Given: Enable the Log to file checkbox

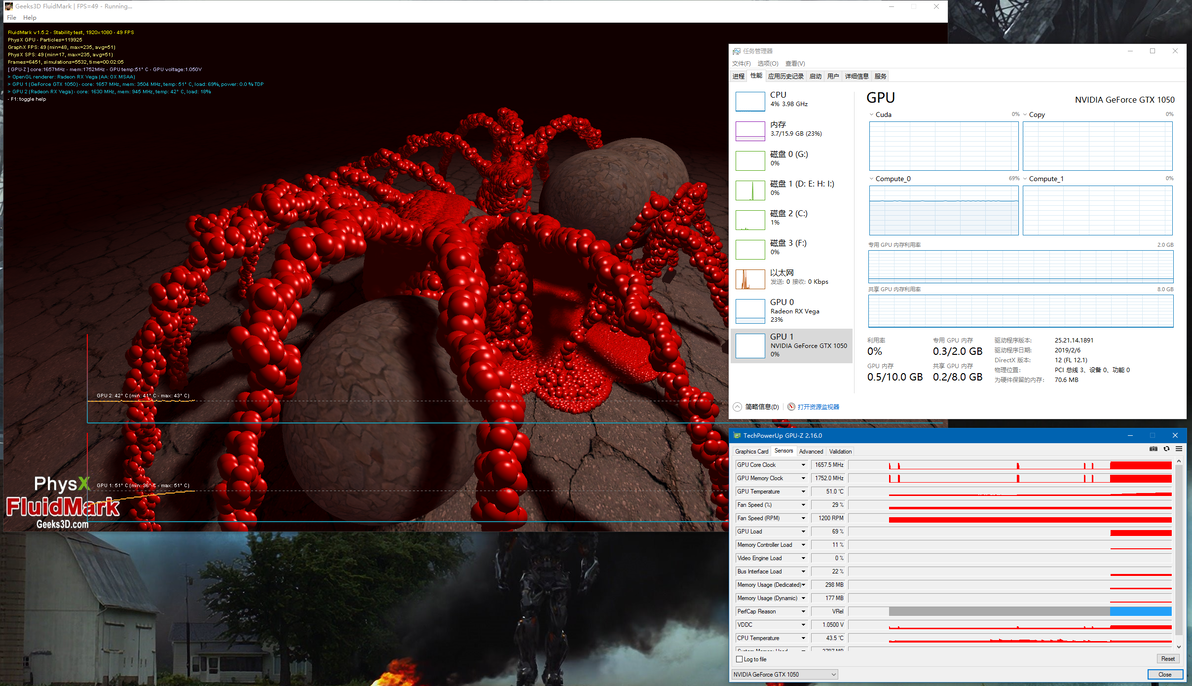Looking at the screenshot, I should click(739, 659).
